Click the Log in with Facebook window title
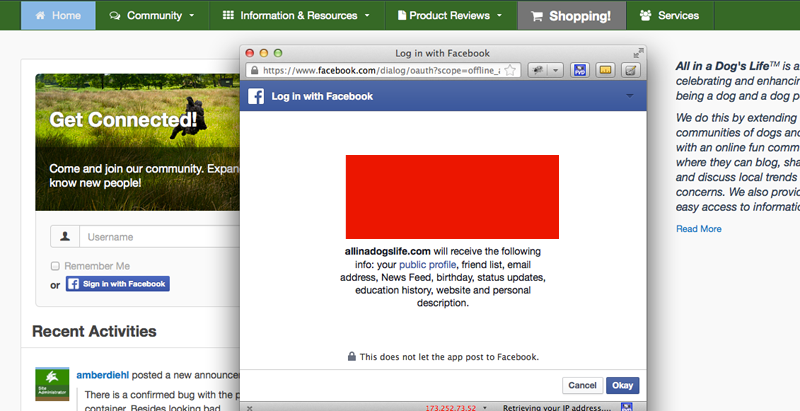The height and width of the screenshot is (411, 800). tap(442, 53)
